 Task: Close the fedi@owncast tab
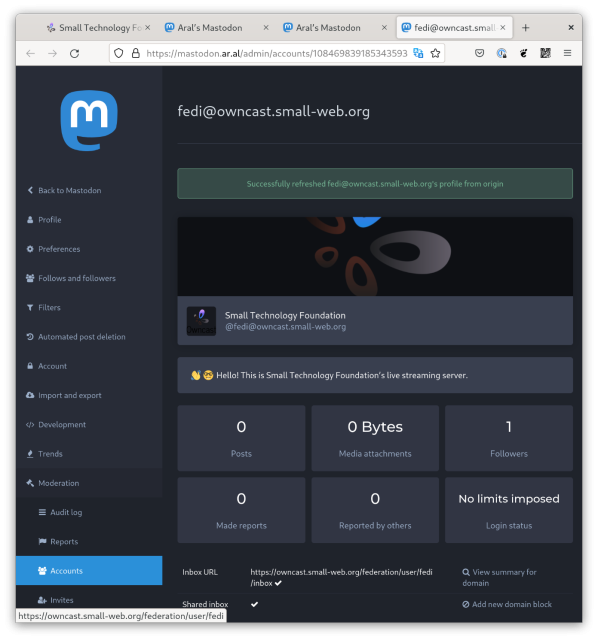(503, 27)
